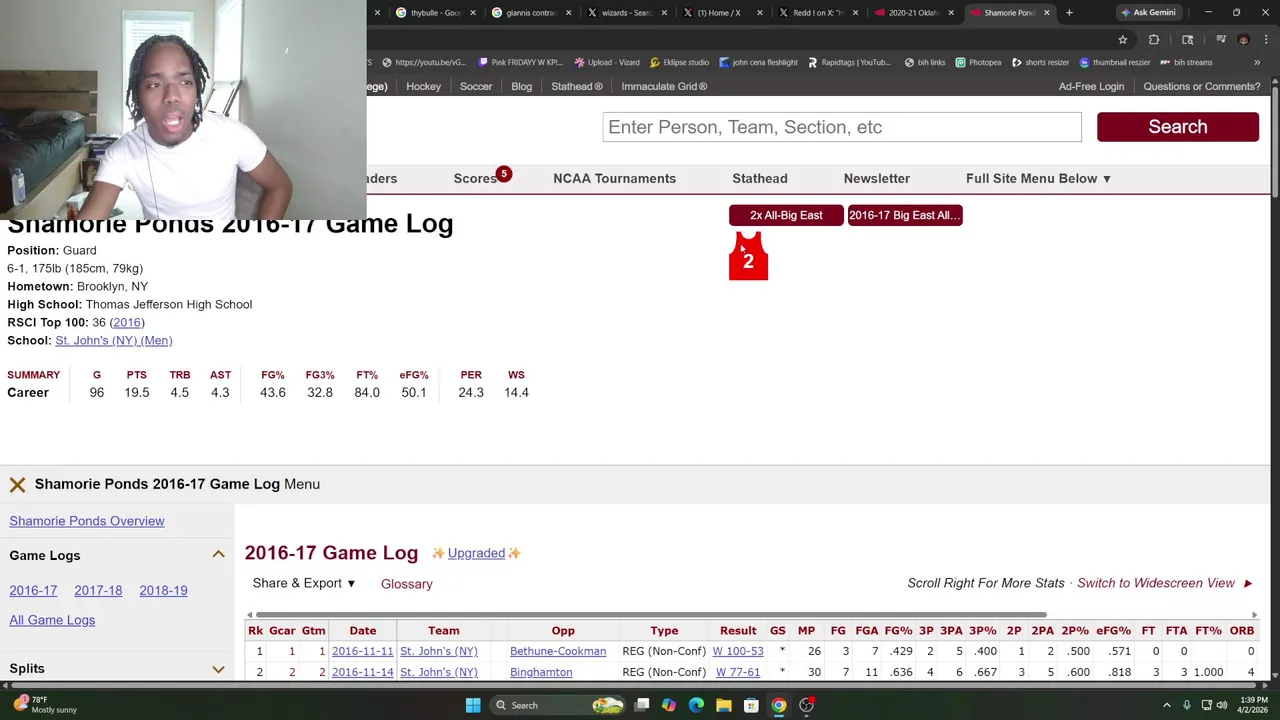The width and height of the screenshot is (1280, 720).
Task: Open the Hockey site link
Action: point(423,86)
